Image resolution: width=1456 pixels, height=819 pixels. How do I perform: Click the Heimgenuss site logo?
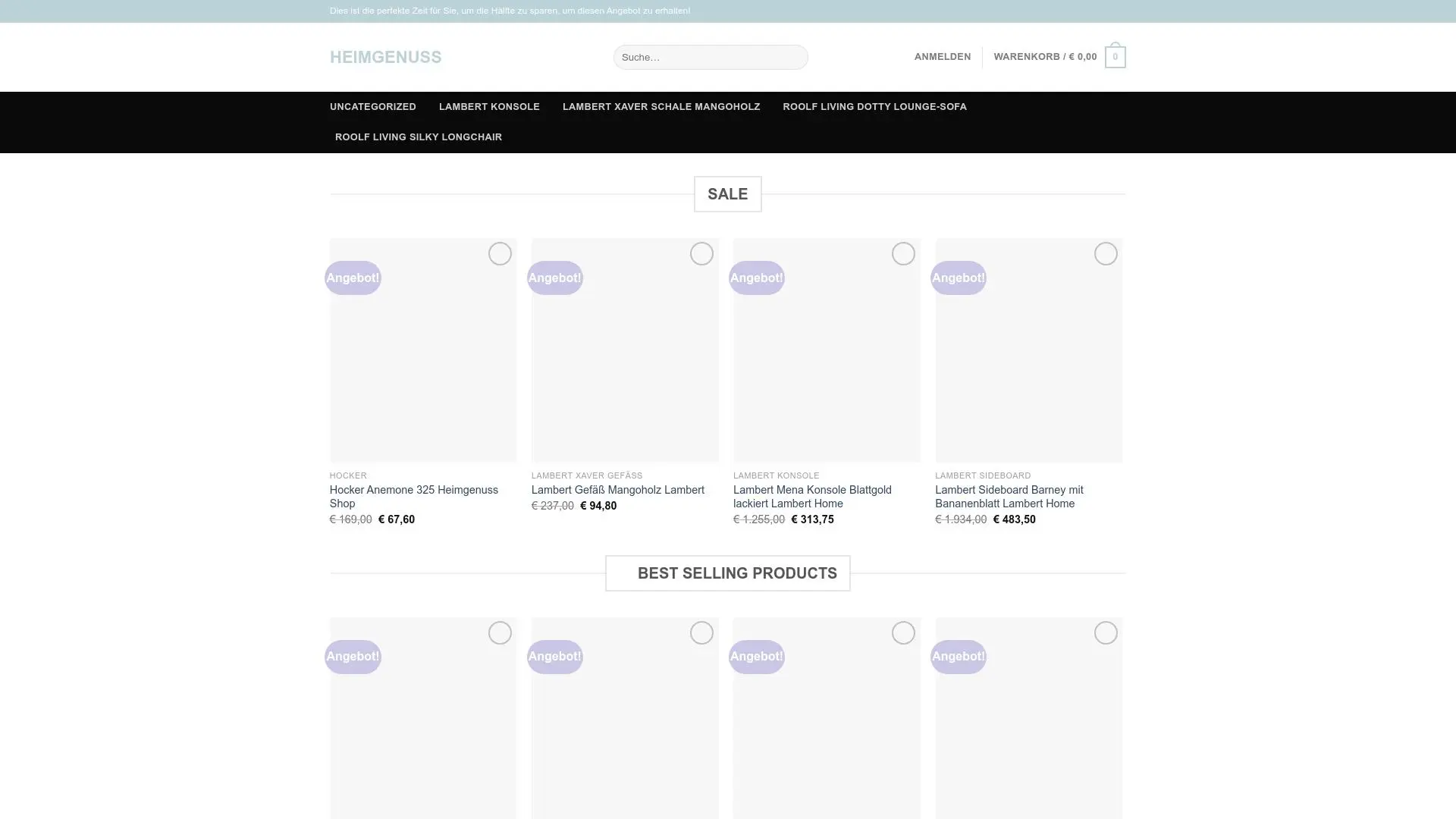coord(385,57)
